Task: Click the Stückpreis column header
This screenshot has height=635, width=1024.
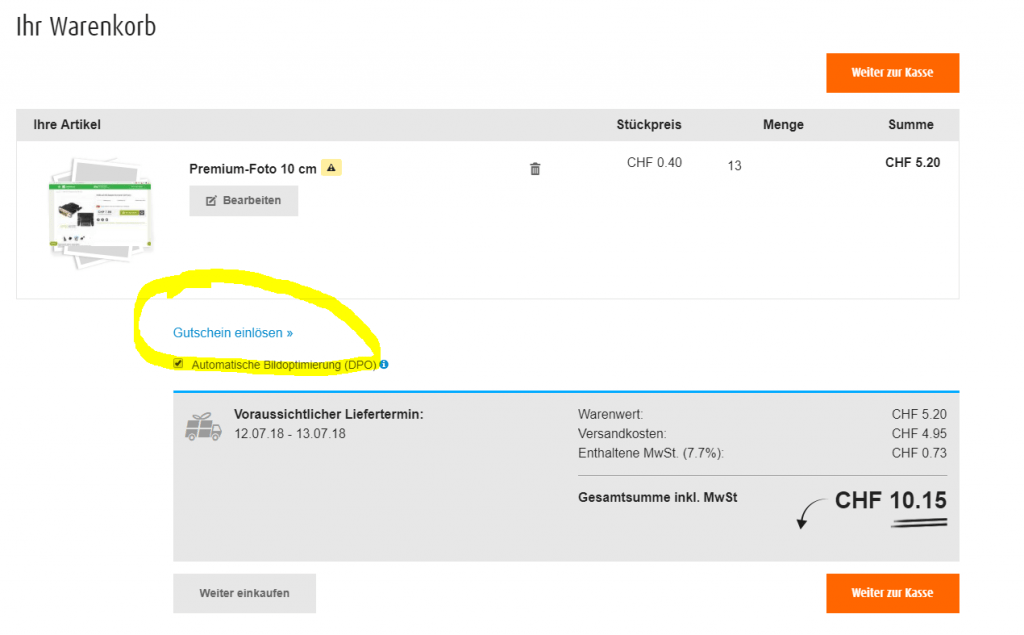Action: coord(648,124)
